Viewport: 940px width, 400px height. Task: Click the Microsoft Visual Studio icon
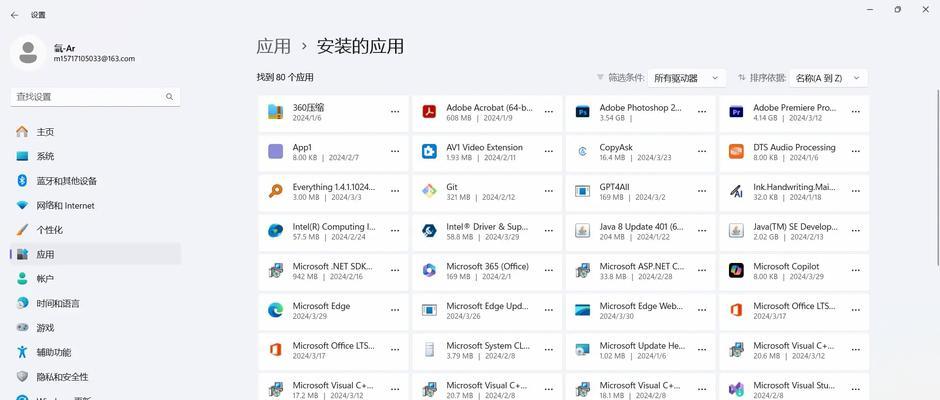(x=736, y=389)
